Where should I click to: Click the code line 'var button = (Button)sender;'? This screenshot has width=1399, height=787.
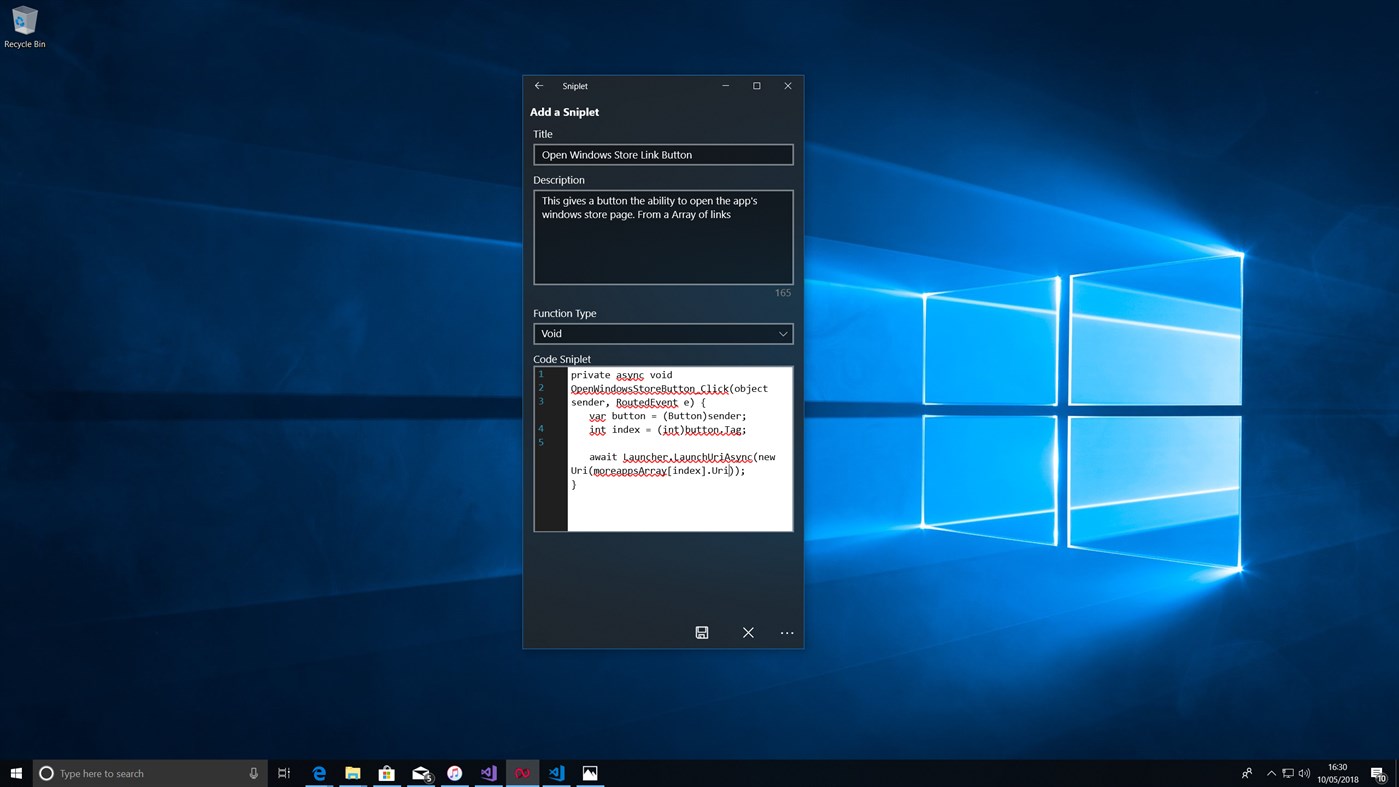[x=668, y=416]
